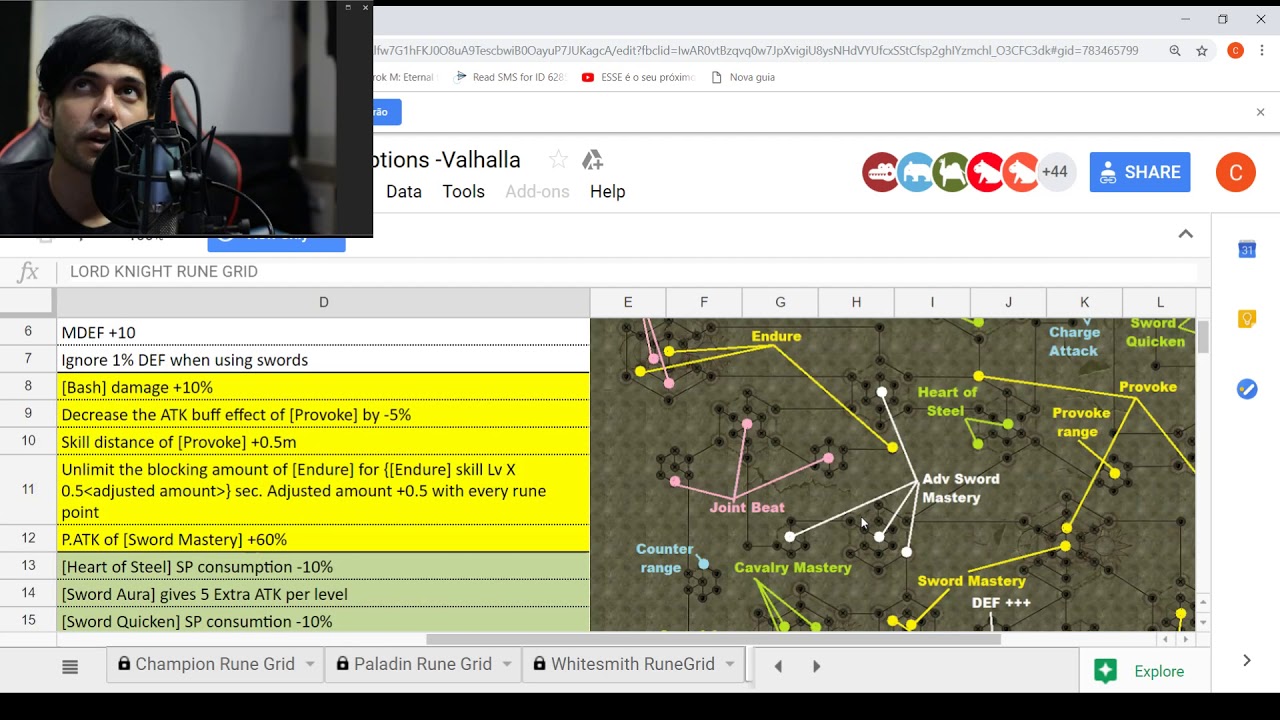This screenshot has height=720, width=1280.
Task: Open the Google Tasks side panel icon
Action: [1247, 389]
